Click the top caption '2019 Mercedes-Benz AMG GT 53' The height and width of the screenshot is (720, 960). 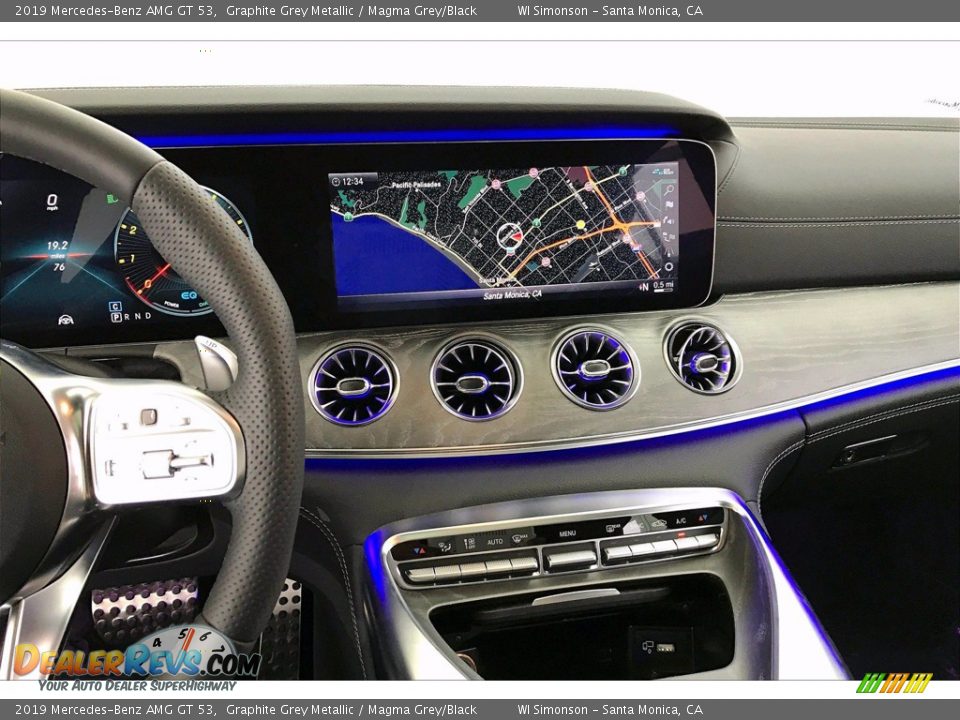[x=114, y=10]
